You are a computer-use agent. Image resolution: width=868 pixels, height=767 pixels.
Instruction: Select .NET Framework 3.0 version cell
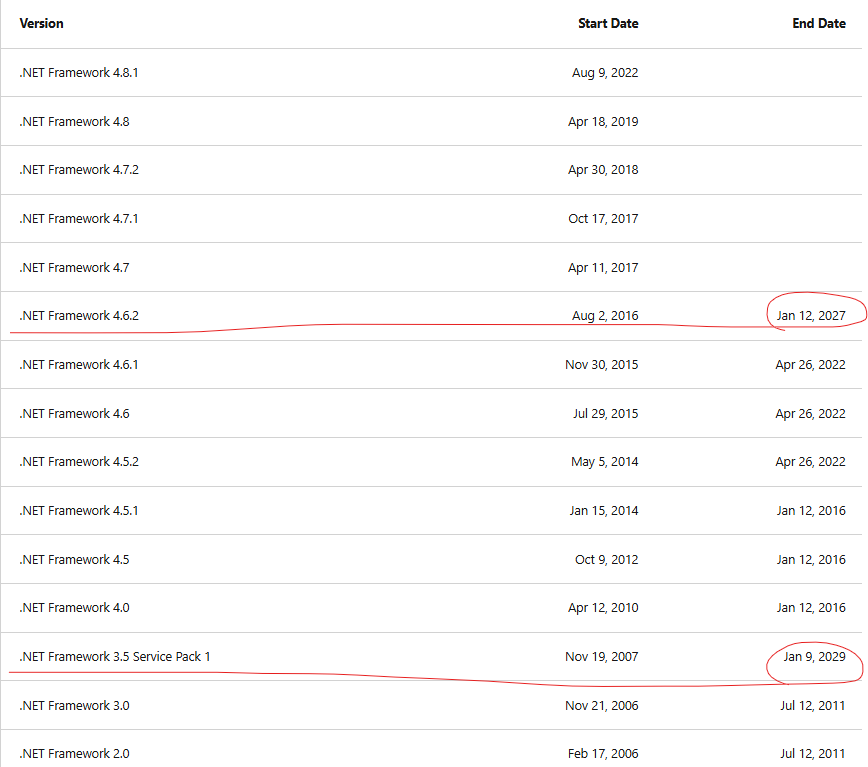[74, 706]
